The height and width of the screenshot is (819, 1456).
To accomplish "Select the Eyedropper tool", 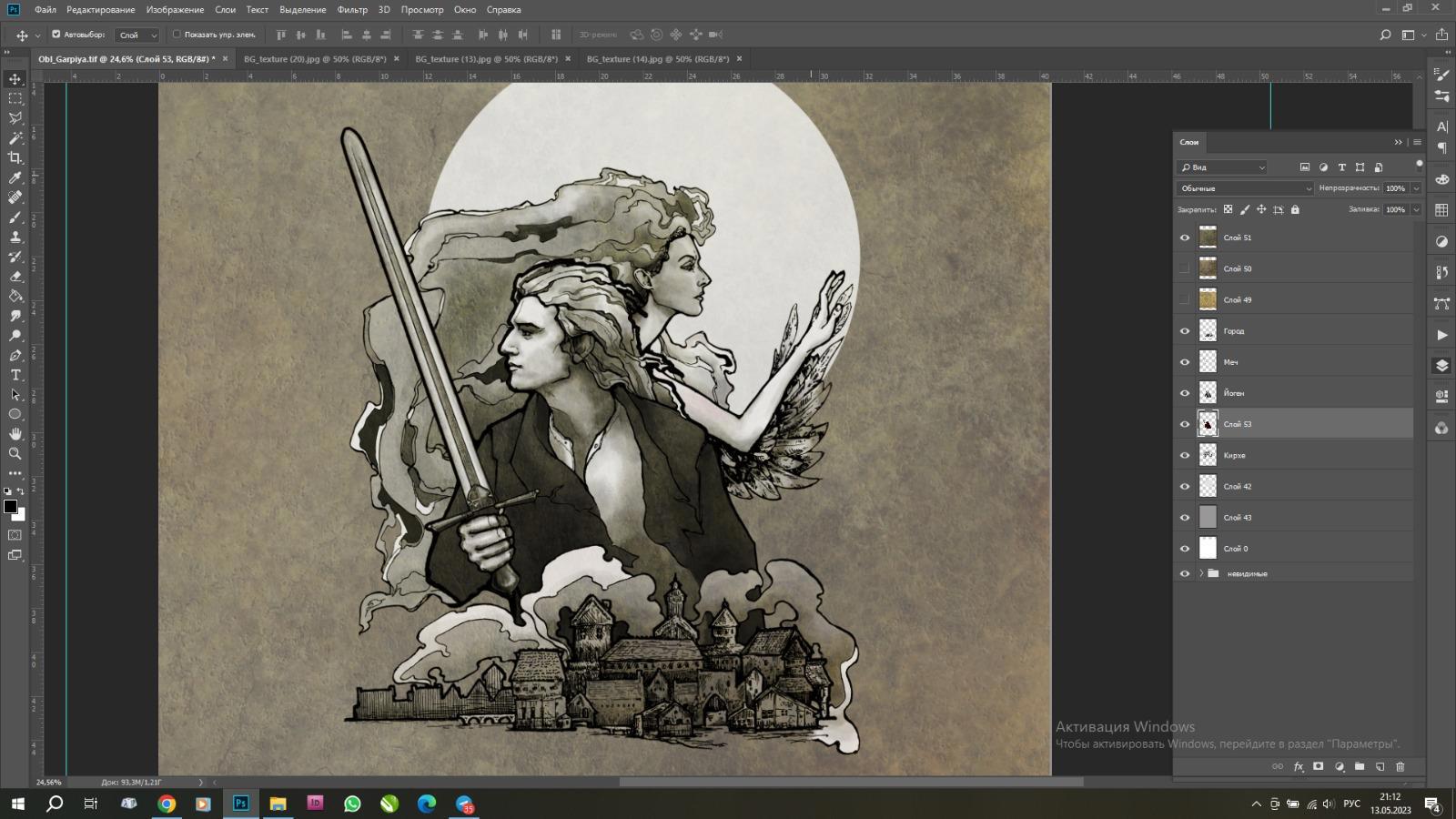I will (x=15, y=178).
